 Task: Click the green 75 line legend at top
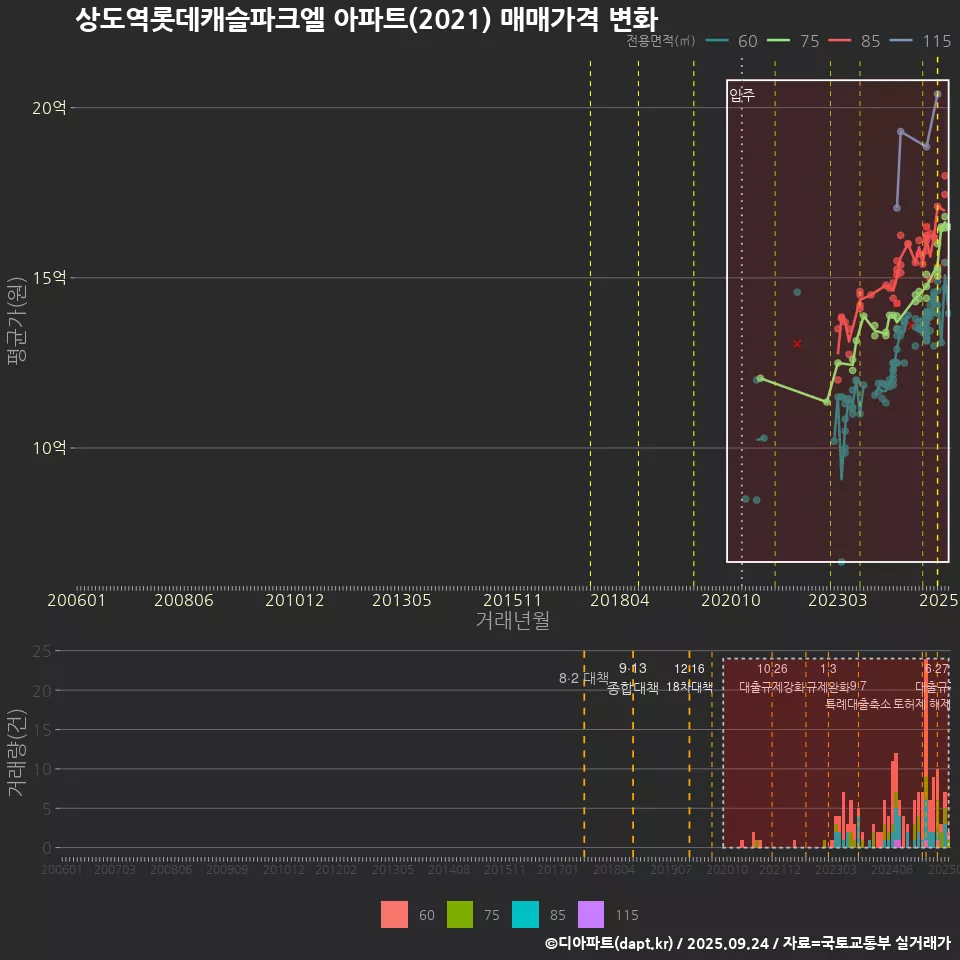(x=794, y=41)
